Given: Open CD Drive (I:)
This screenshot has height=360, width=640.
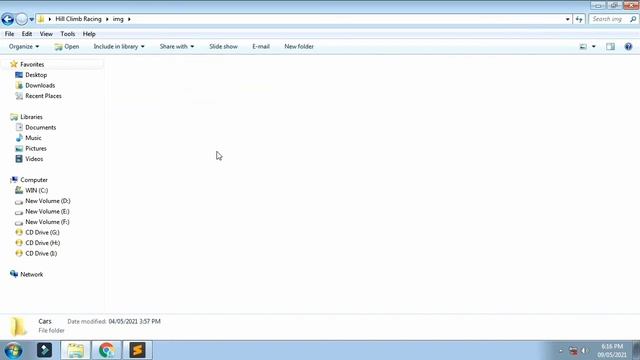Looking at the screenshot, I should pyautogui.click(x=41, y=253).
